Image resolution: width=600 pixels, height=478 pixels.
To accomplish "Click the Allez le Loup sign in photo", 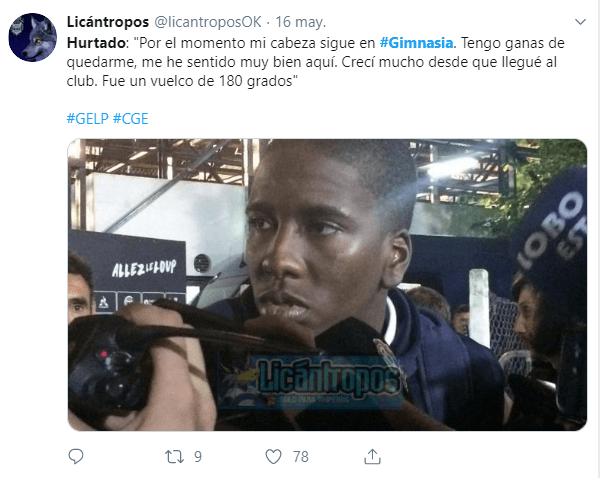I will pyautogui.click(x=144, y=268).
